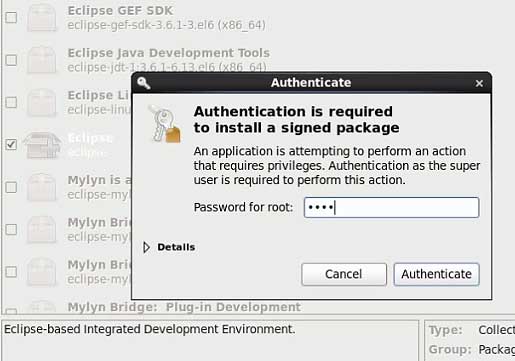
Task: Select 'Eclipse Java Development Tools' title
Action: click(x=169, y=53)
